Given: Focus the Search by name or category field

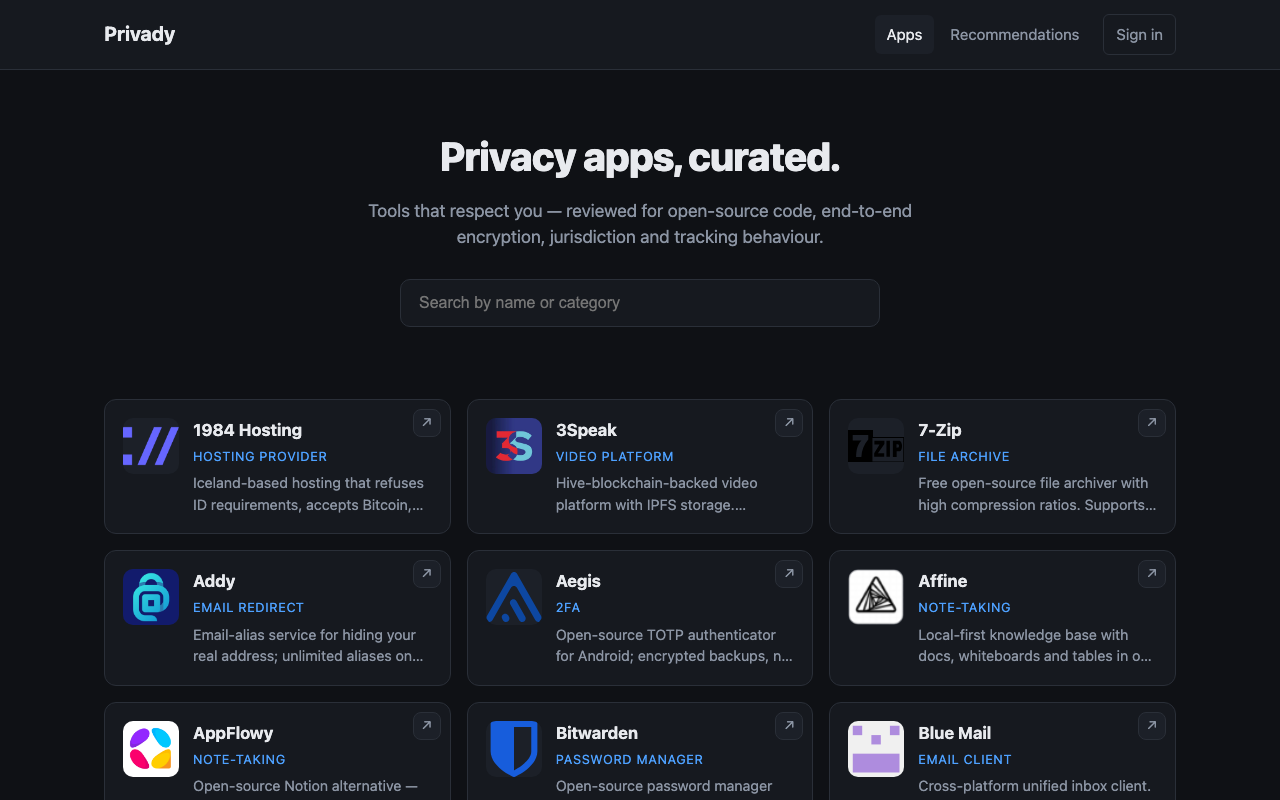Looking at the screenshot, I should click(x=640, y=303).
